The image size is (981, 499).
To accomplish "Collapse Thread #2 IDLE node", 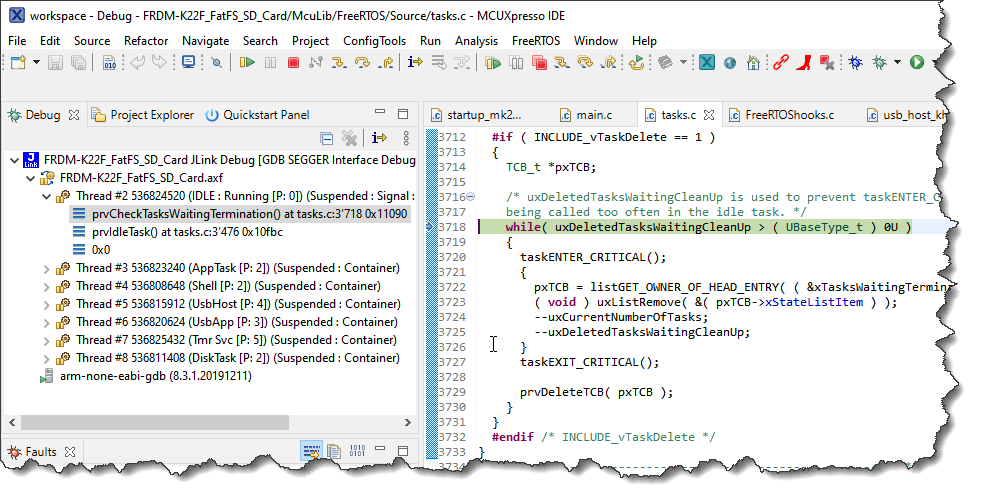I will (x=48, y=196).
